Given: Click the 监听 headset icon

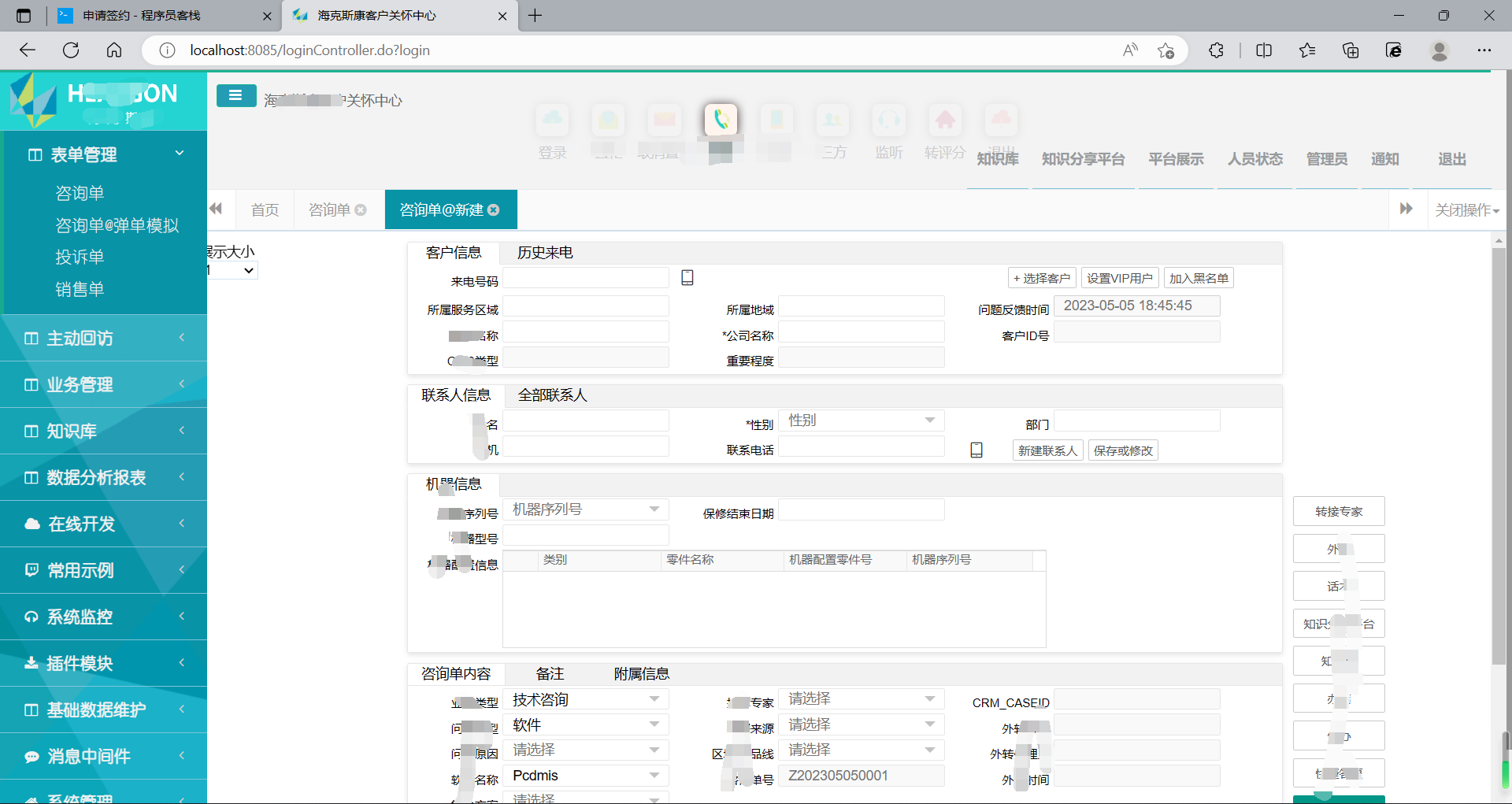Looking at the screenshot, I should click(888, 120).
